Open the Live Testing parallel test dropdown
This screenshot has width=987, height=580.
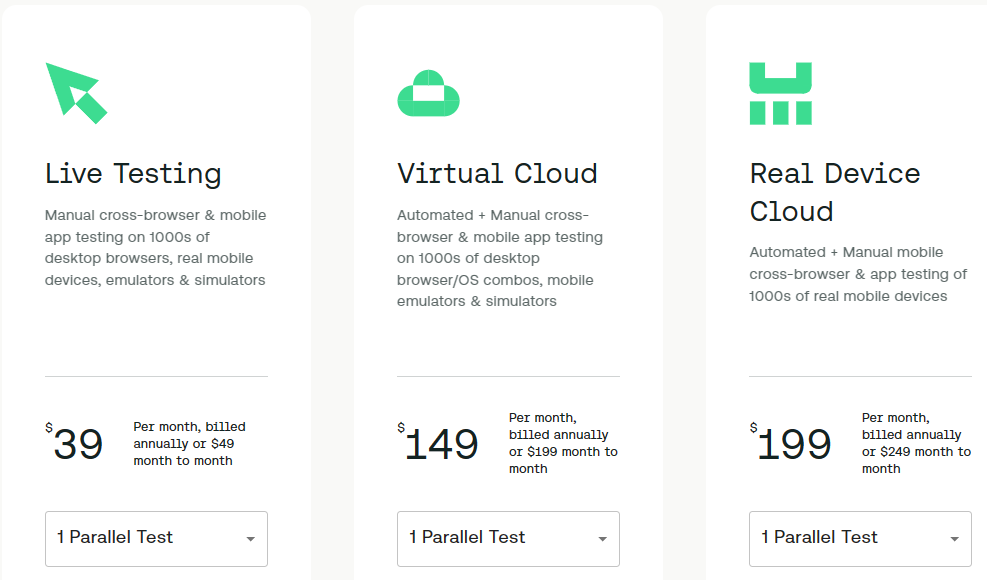[x=156, y=538]
